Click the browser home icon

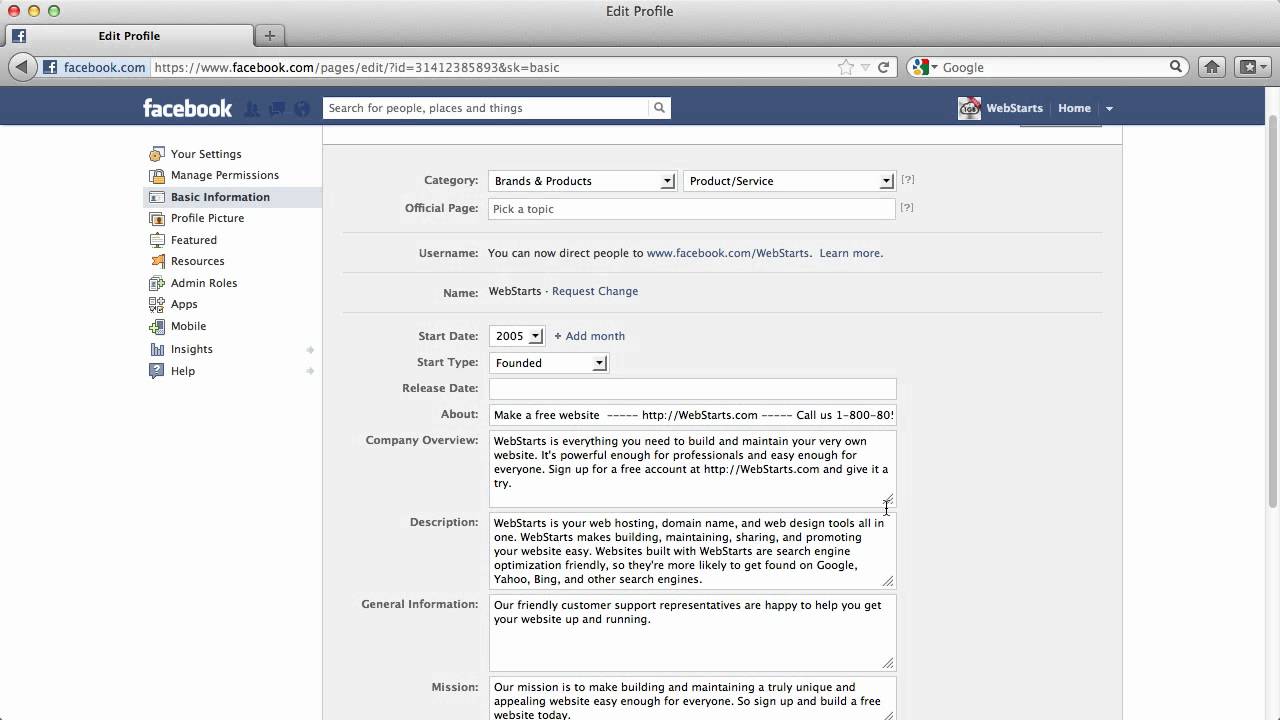[1212, 67]
